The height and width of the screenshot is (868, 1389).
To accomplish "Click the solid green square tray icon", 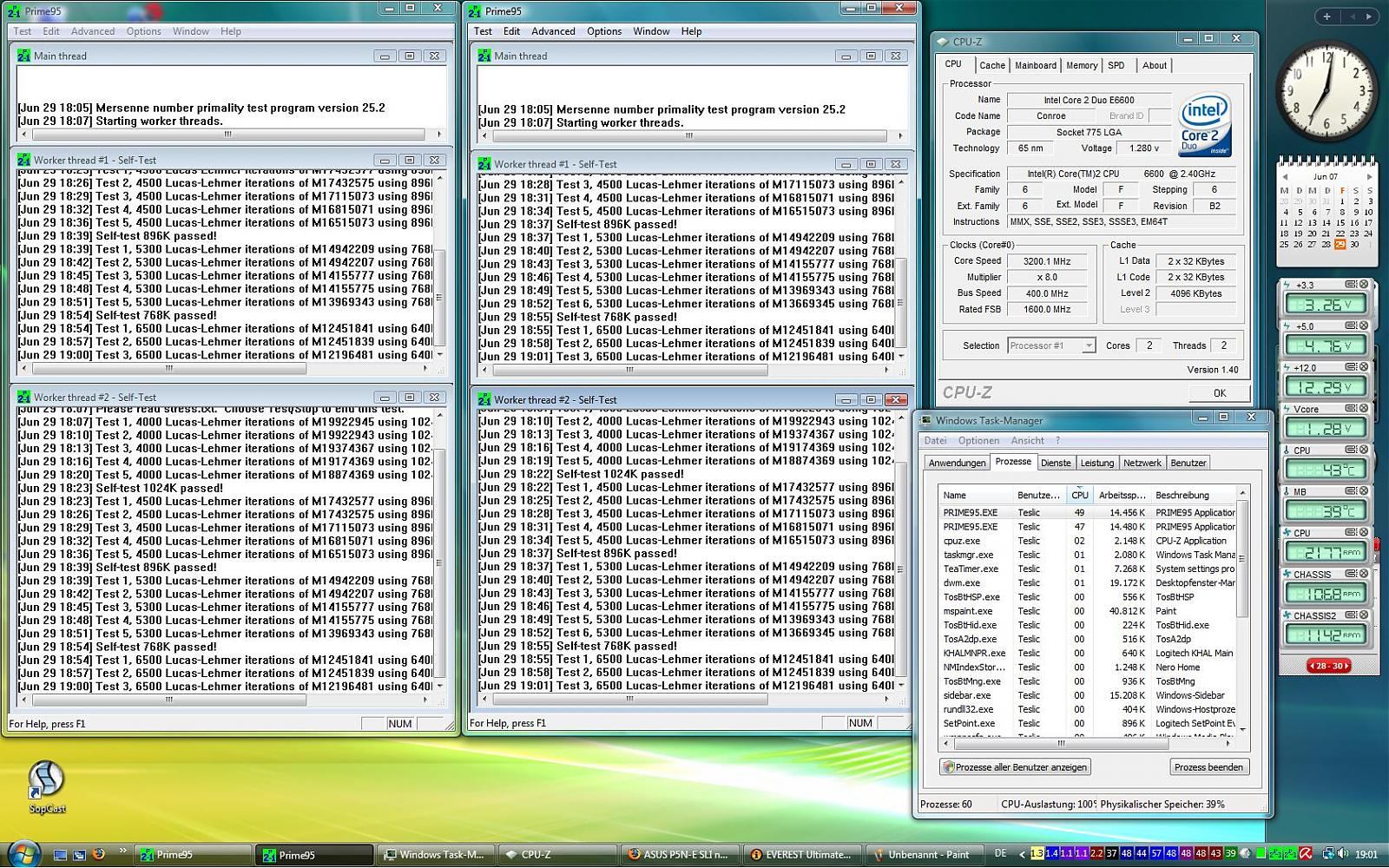I will 1261,853.
